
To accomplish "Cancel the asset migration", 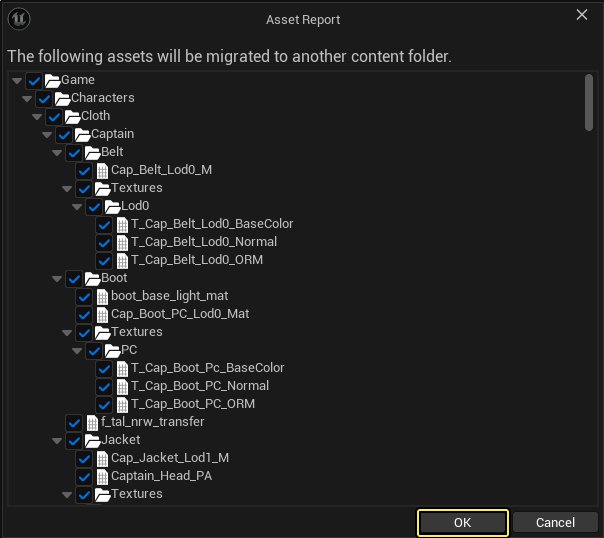I will point(555,523).
